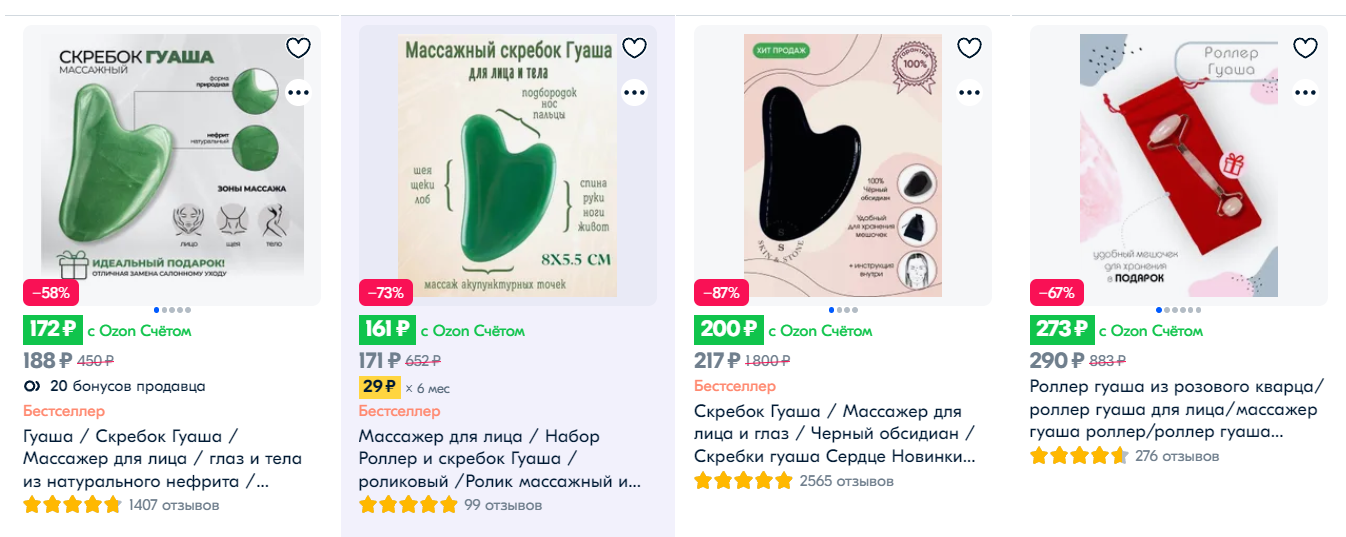Image resolution: width=1346 pixels, height=537 pixels.
Task: Click the 1407 отзывов reviews count
Action: click(174, 505)
